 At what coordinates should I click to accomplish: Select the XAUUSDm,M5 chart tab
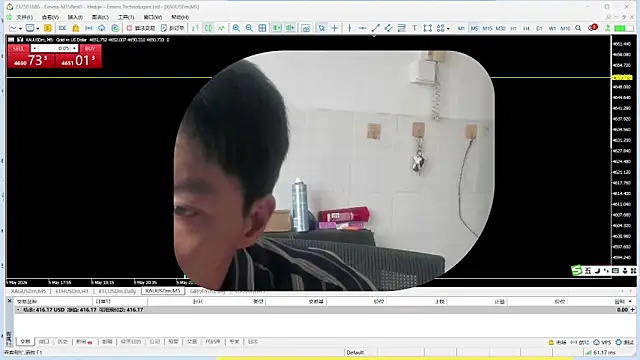tap(163, 291)
